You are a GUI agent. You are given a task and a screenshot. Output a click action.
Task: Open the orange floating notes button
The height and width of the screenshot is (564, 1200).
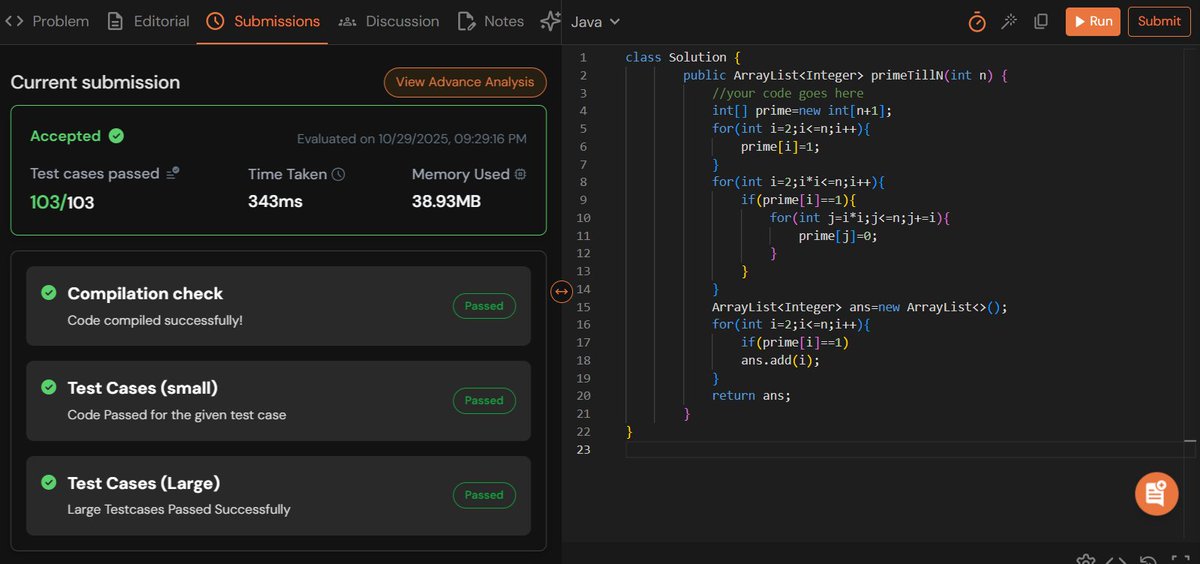pos(1157,492)
